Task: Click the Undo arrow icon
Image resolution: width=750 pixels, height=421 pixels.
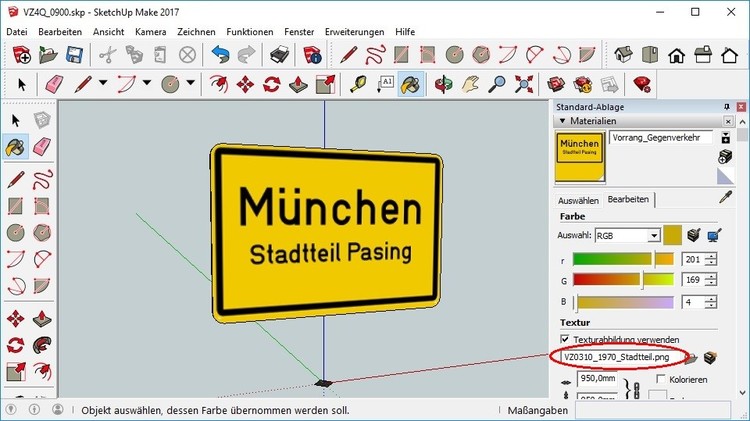Action: tap(220, 55)
